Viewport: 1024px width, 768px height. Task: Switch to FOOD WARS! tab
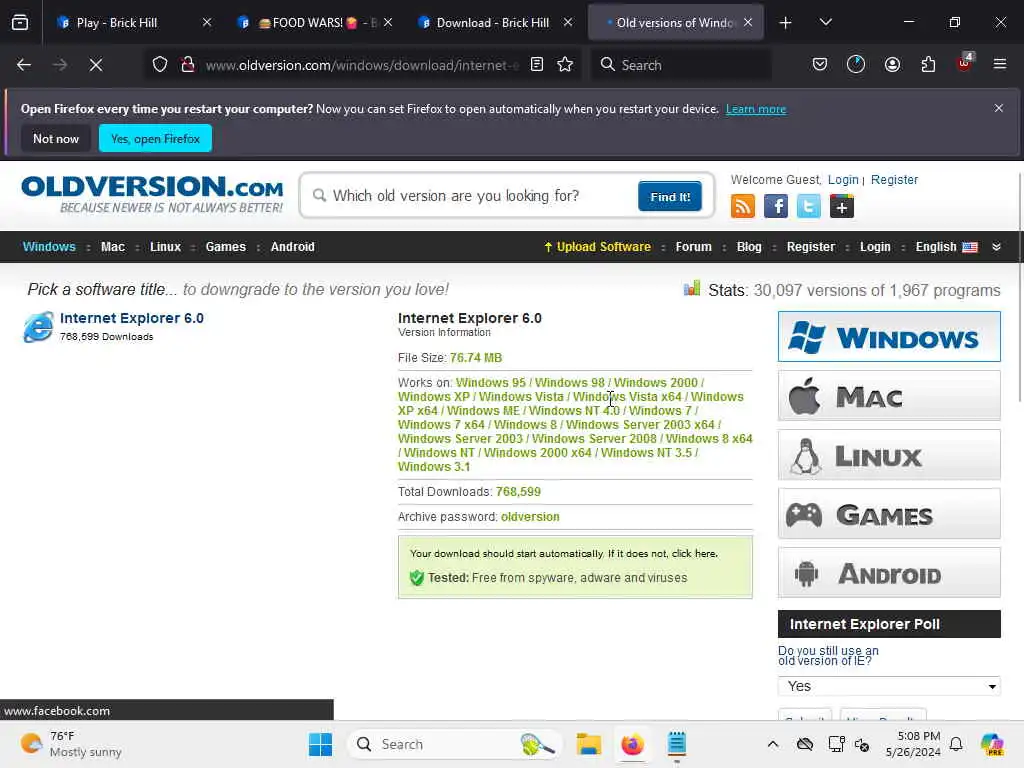[315, 22]
